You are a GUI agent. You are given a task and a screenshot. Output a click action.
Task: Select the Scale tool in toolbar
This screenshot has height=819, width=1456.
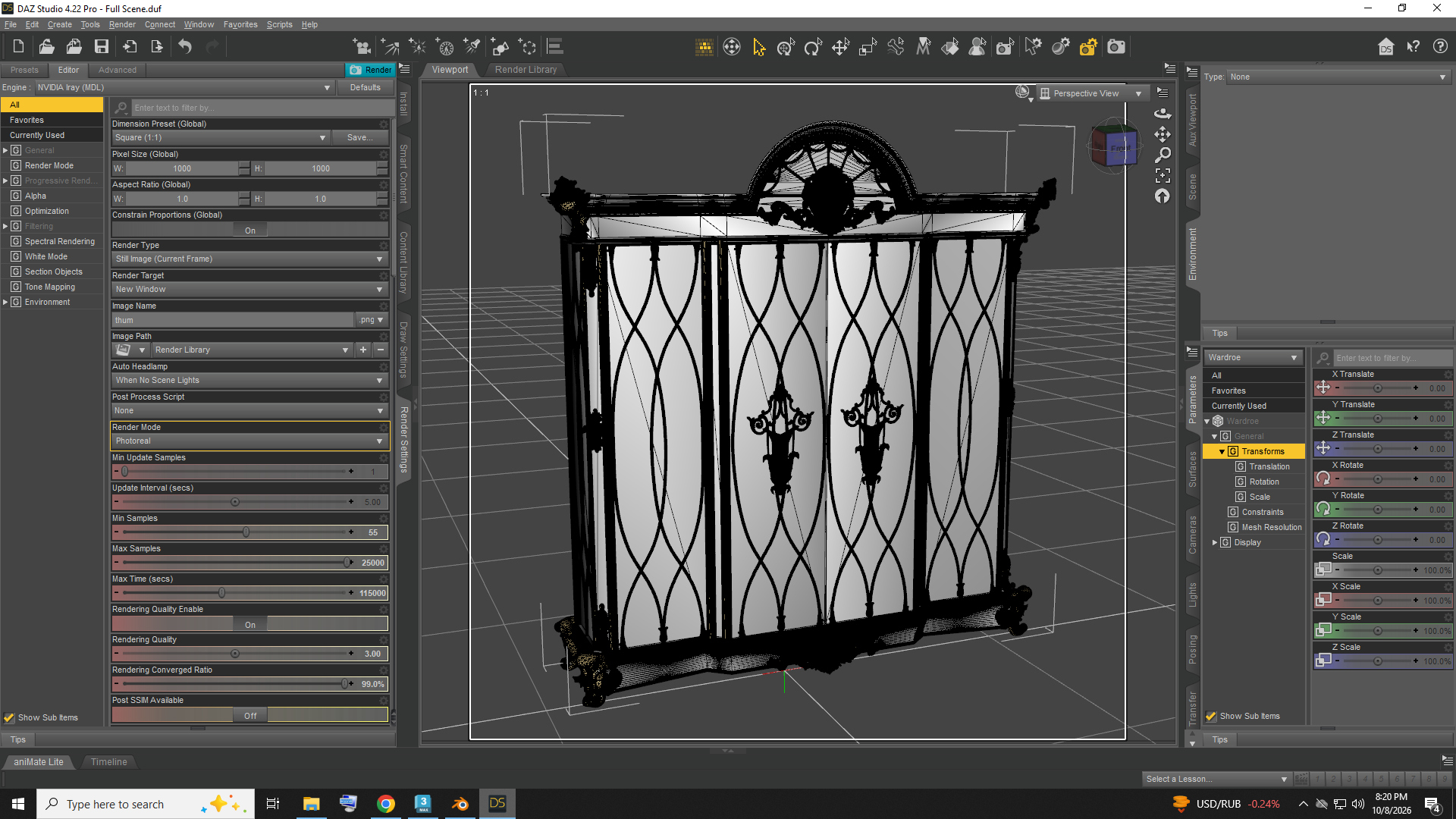tap(868, 47)
